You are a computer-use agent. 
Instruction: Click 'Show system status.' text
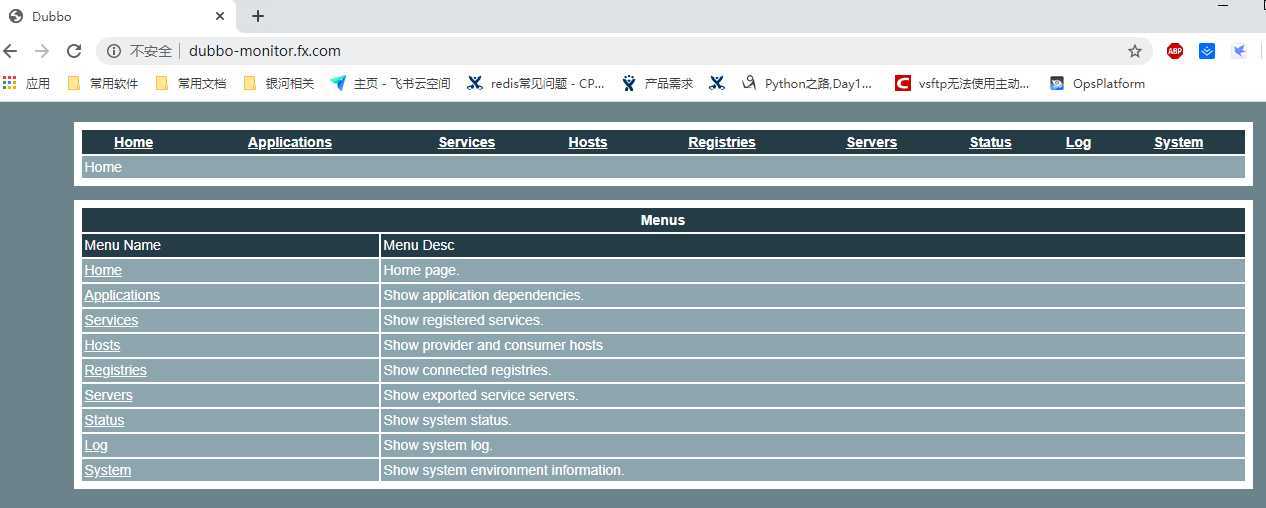click(447, 420)
